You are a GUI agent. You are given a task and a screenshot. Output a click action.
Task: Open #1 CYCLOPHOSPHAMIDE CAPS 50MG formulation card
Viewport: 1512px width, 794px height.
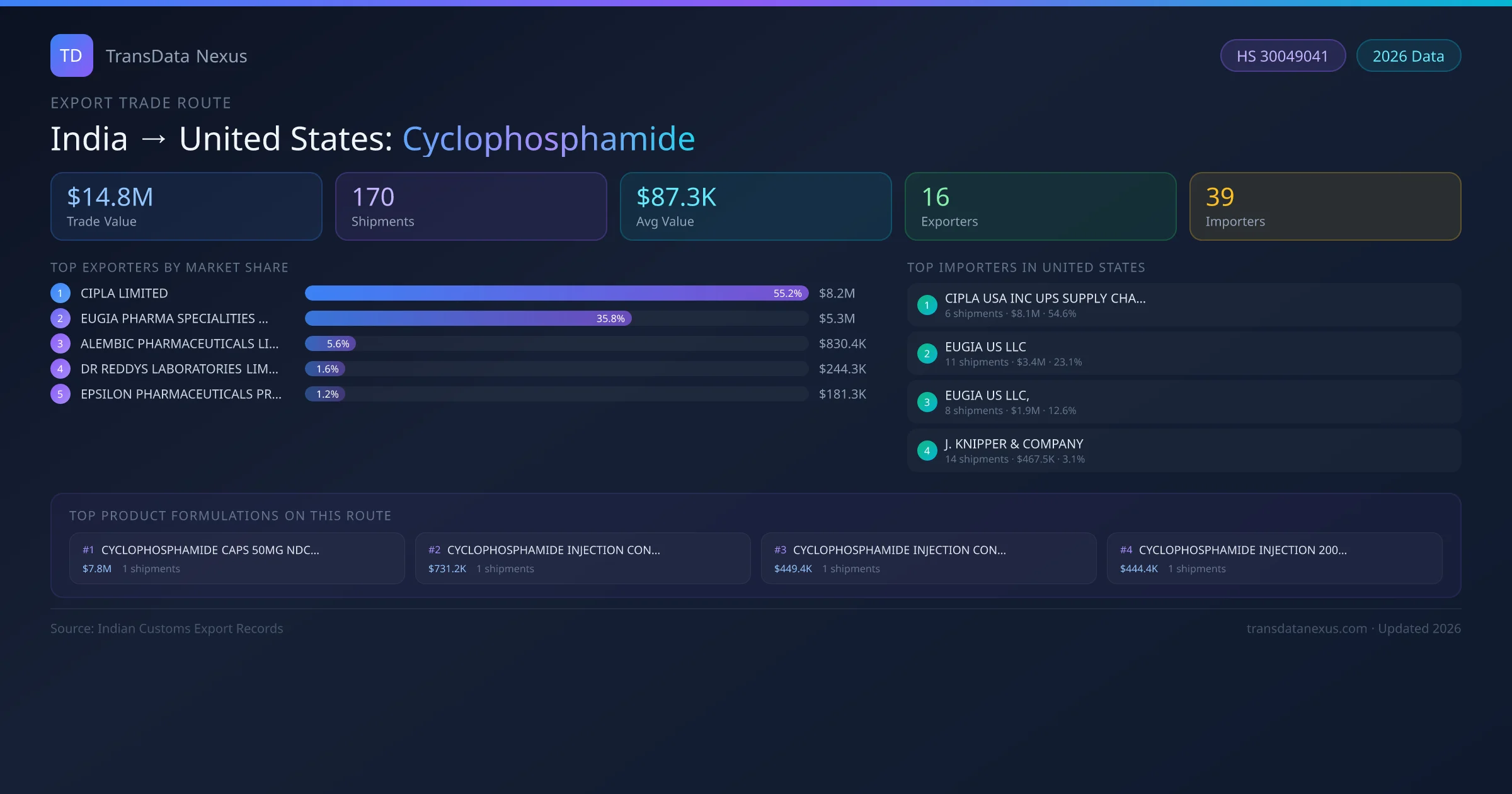(x=237, y=558)
